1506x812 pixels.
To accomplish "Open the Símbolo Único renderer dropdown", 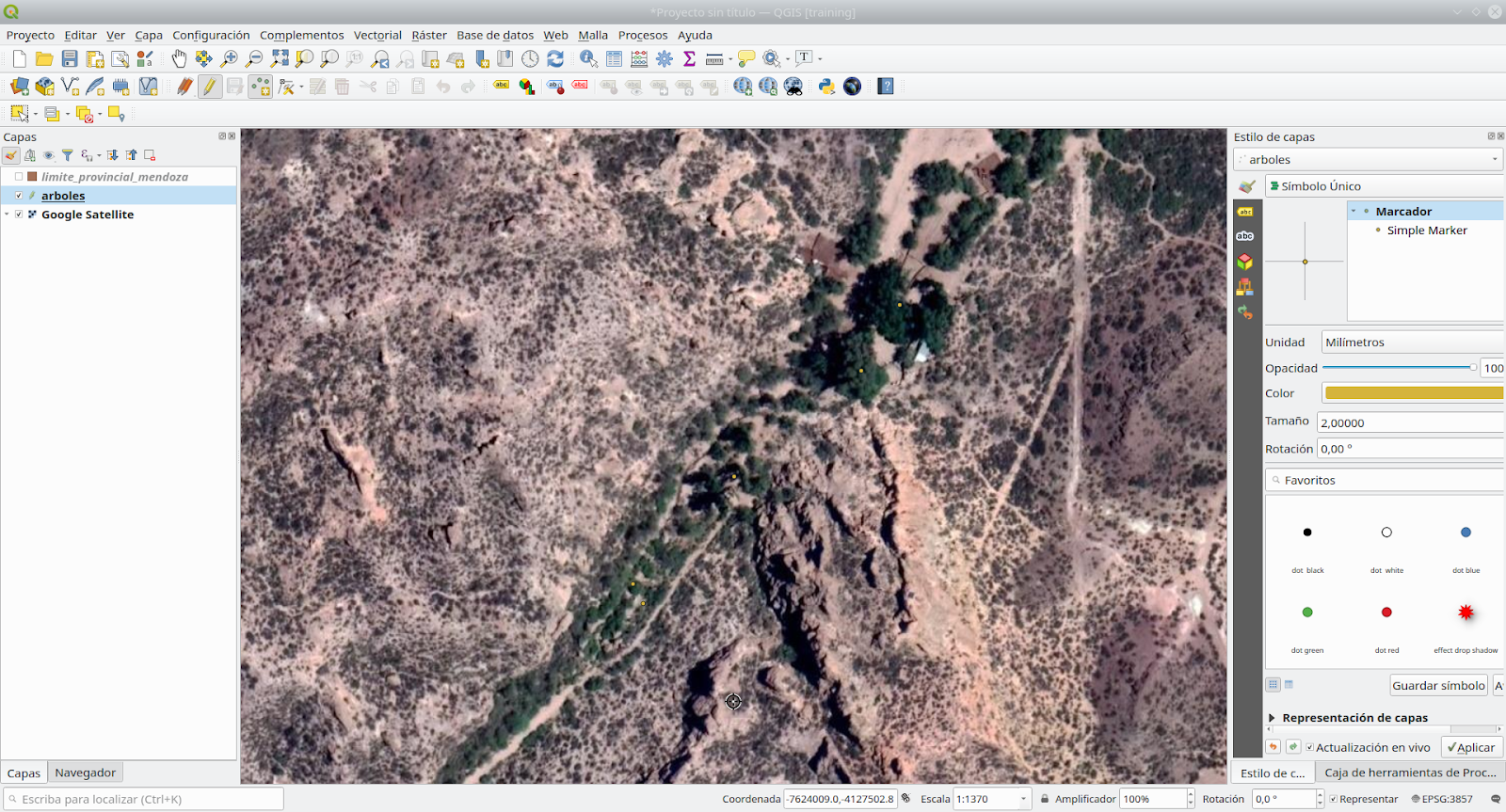I will (x=1385, y=186).
